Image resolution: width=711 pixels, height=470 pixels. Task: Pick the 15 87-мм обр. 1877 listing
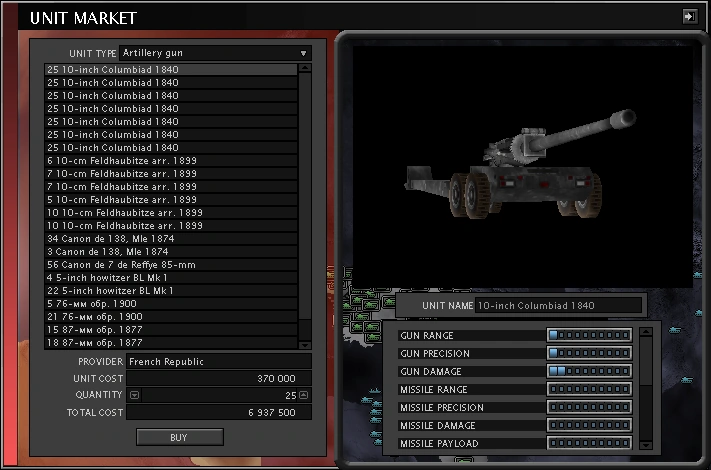point(170,329)
